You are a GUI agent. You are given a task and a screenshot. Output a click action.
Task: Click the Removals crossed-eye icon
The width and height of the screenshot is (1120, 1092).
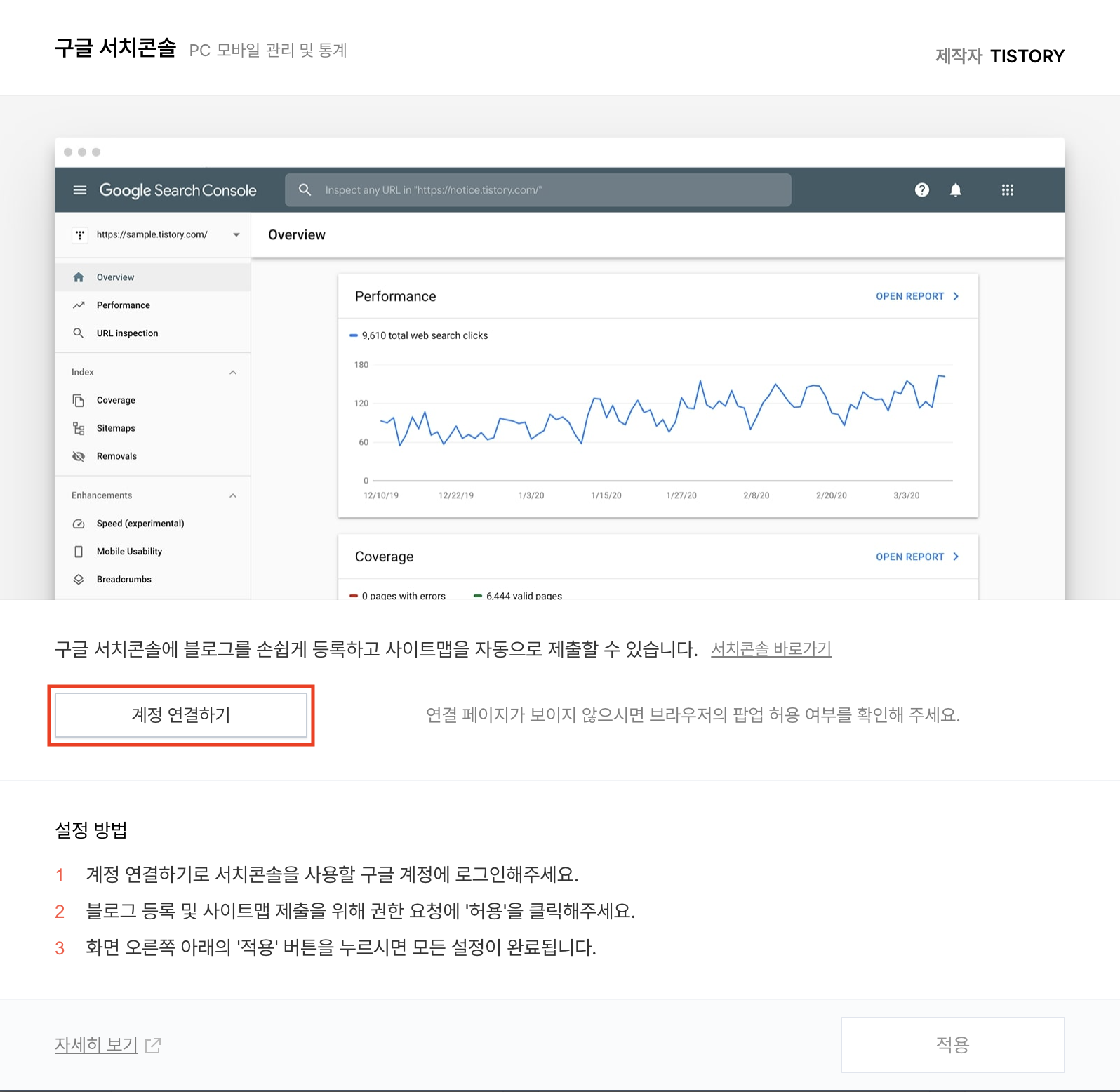click(79, 457)
